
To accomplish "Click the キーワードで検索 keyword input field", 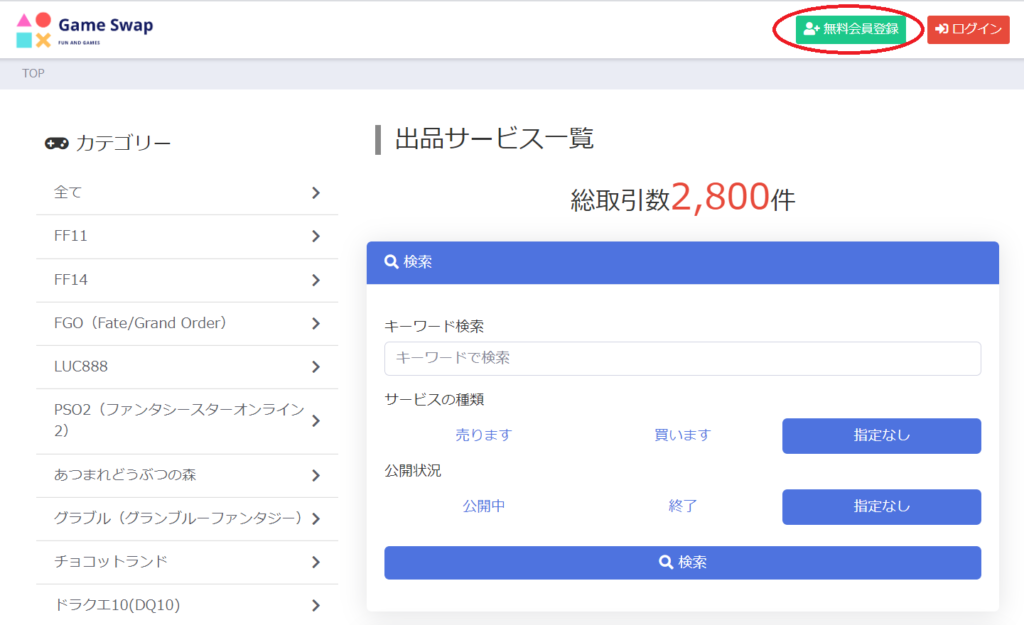I will [x=682, y=358].
